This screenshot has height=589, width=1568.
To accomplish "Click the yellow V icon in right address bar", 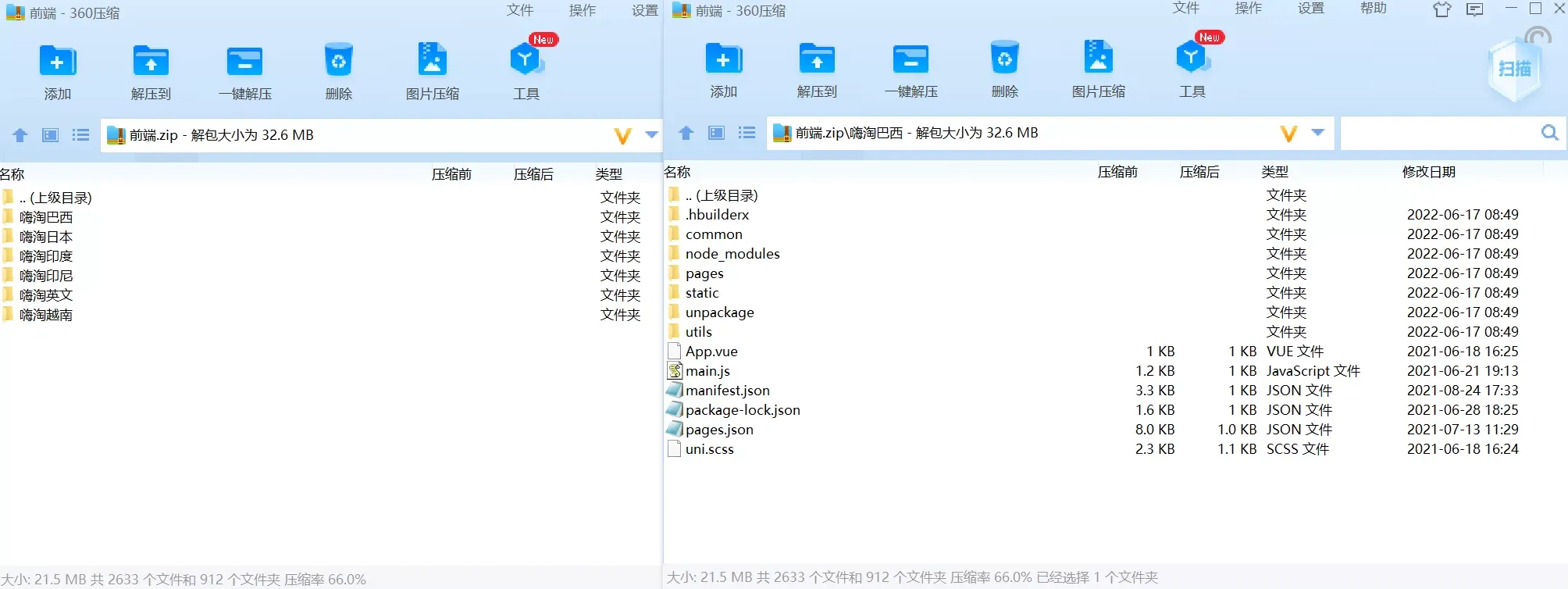I will click(x=1288, y=134).
